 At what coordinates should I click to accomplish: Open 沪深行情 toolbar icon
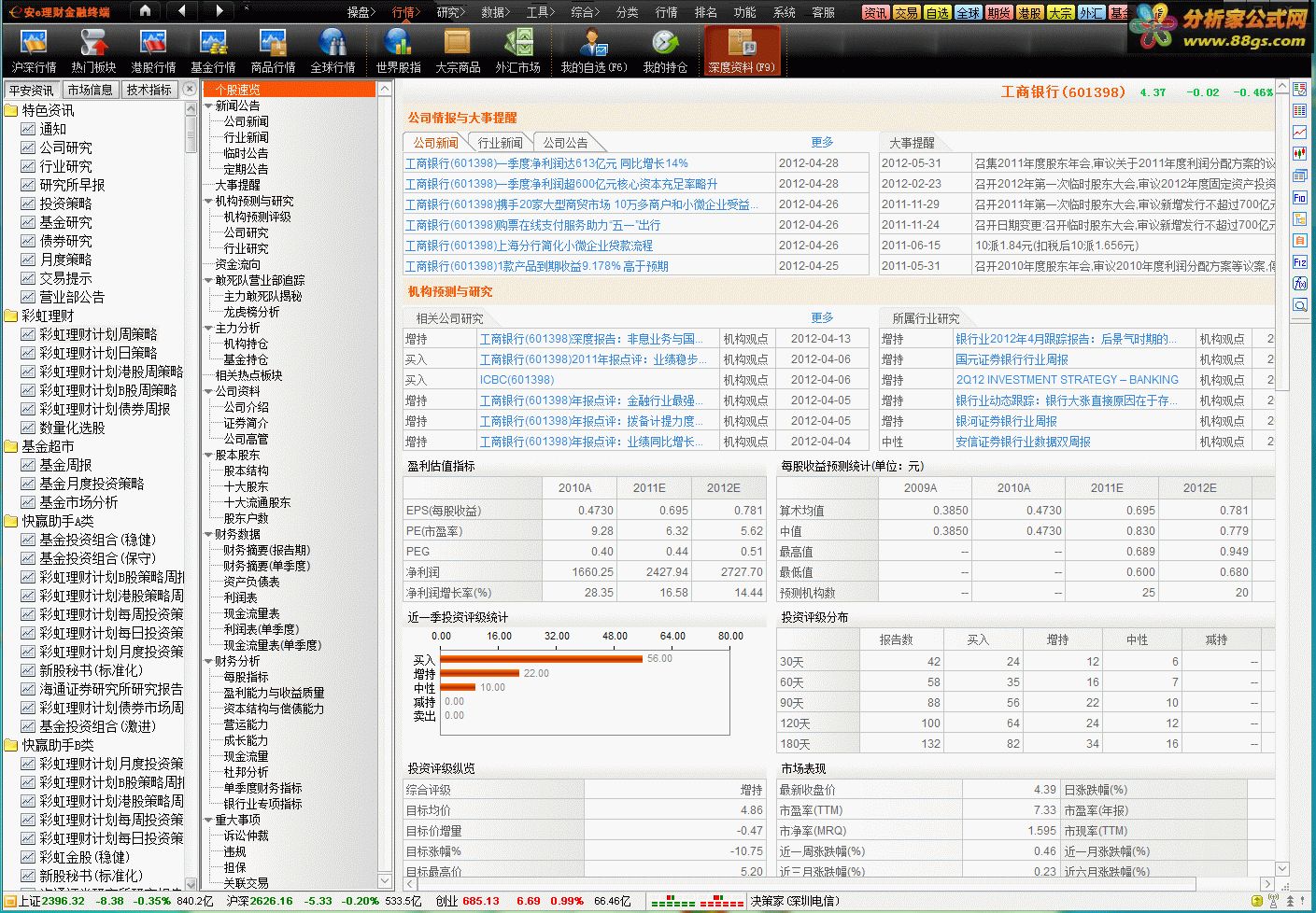coord(34,50)
